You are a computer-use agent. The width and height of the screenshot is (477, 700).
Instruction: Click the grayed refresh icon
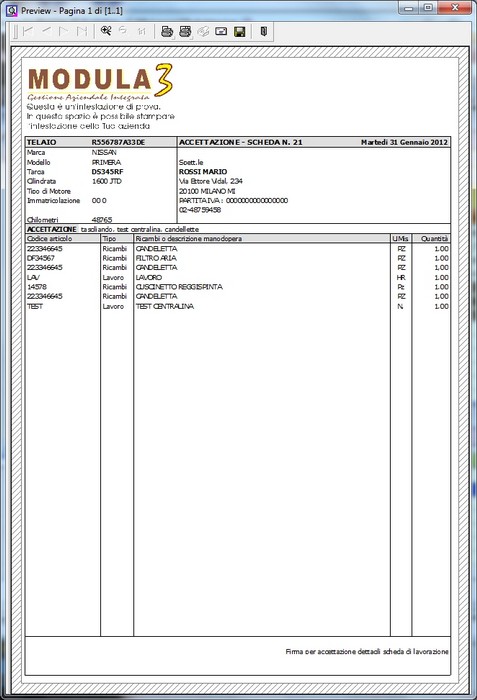coord(123,31)
